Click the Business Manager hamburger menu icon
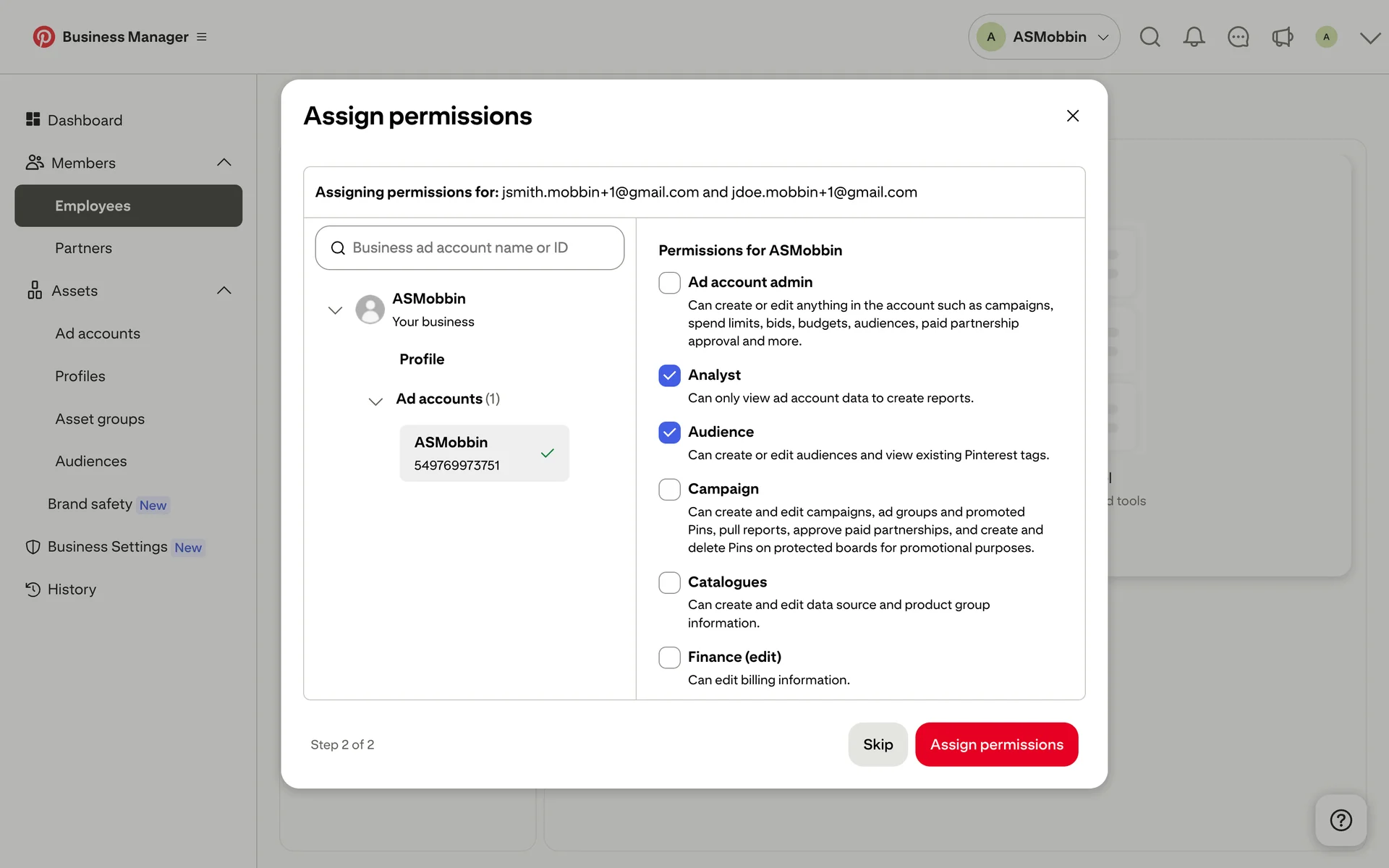This screenshot has width=1389, height=868. pyautogui.click(x=202, y=37)
